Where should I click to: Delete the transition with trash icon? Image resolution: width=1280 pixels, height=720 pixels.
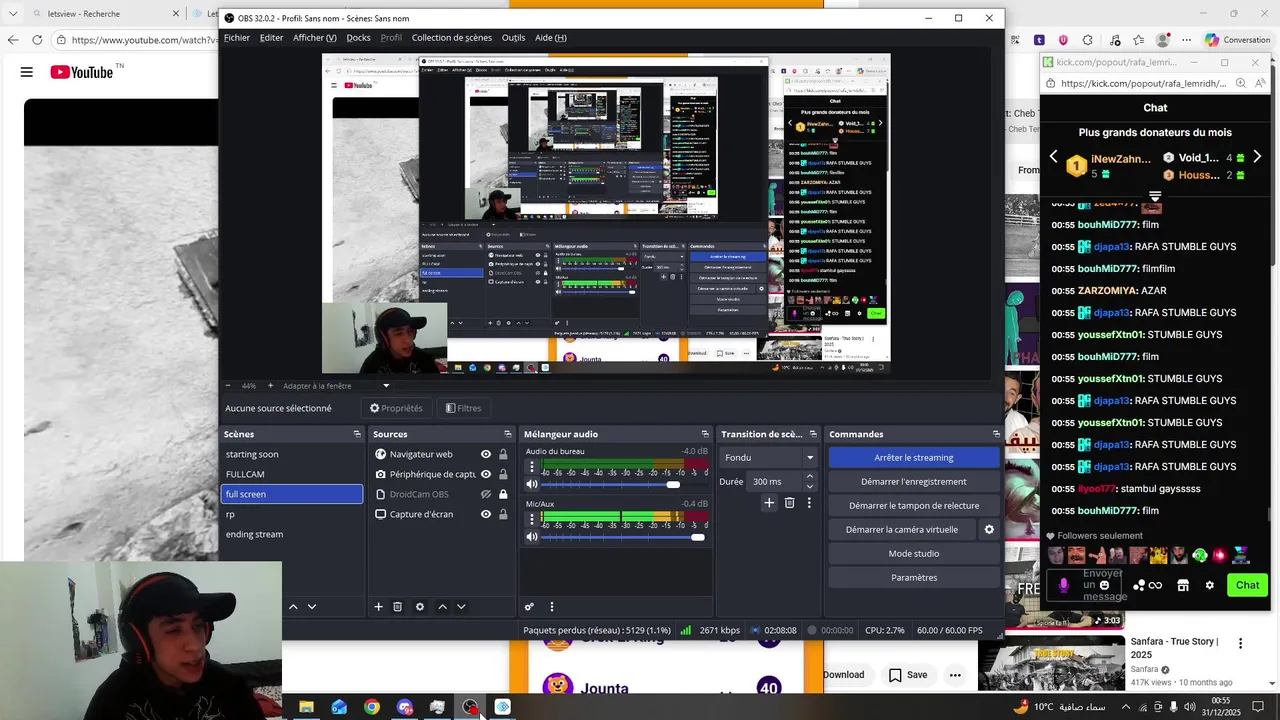[789, 503]
